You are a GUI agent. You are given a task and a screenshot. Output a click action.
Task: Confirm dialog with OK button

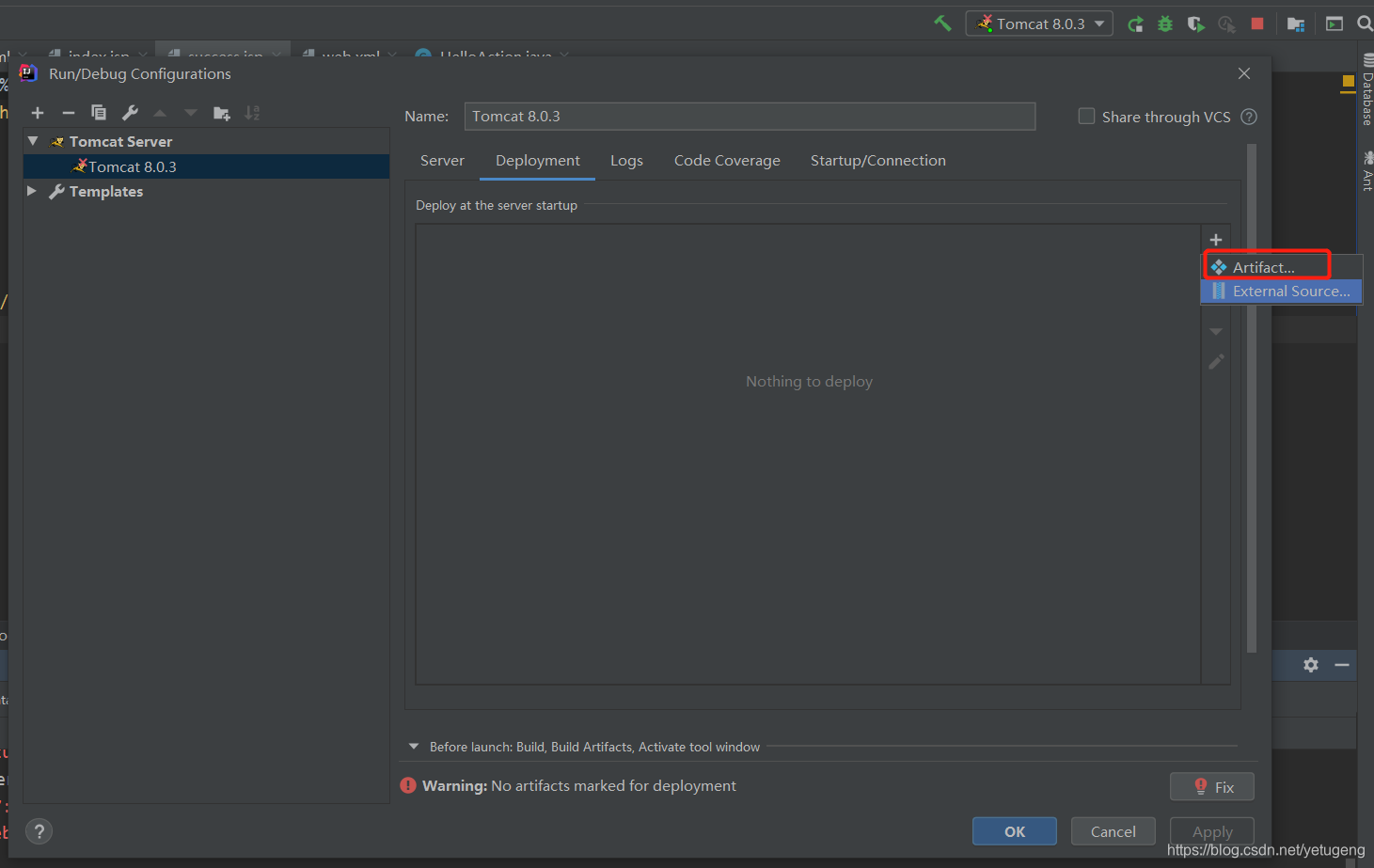[1015, 831]
